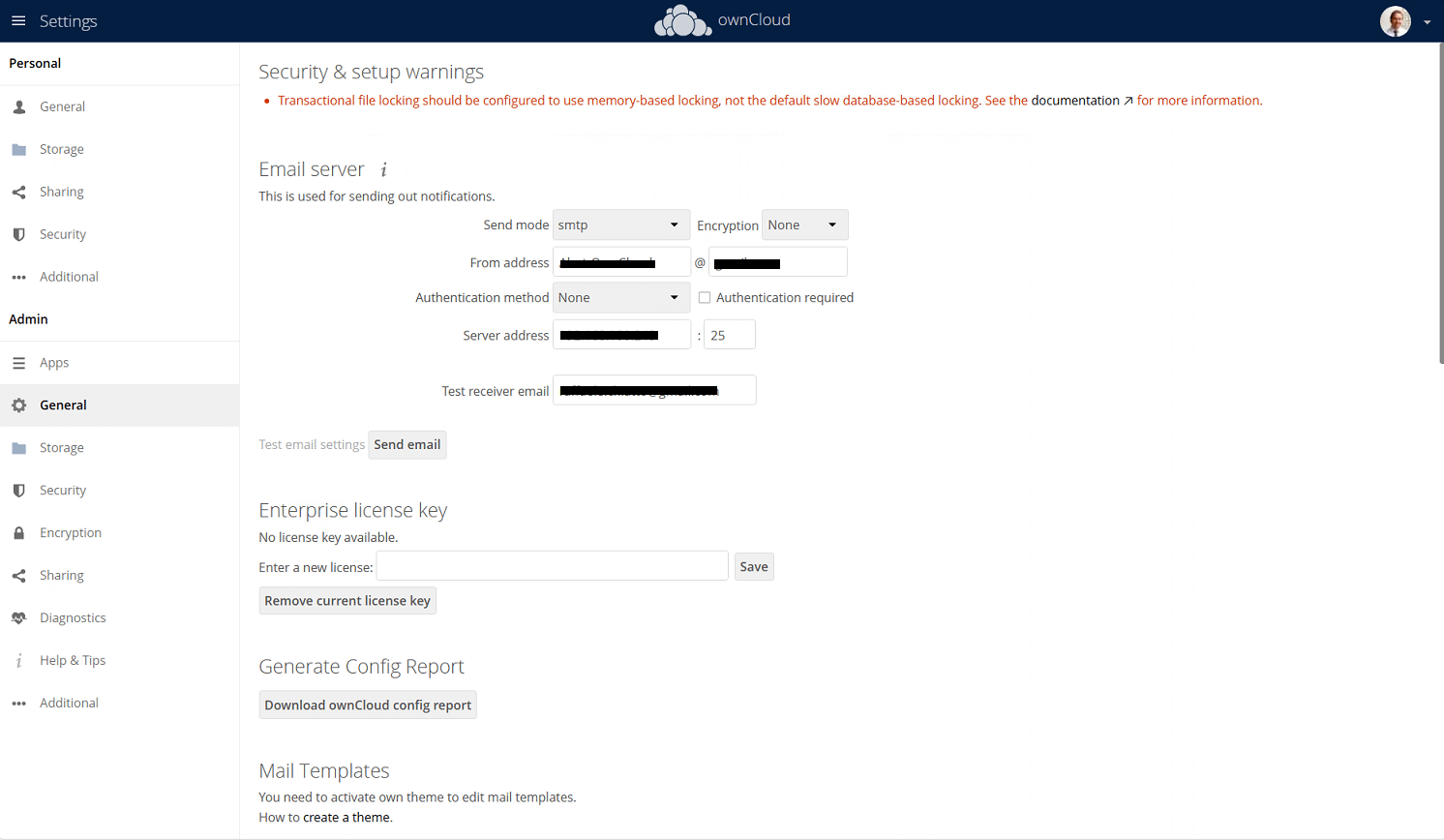1444x840 pixels.
Task: Click the Personal Security shield icon
Action: 18,235
